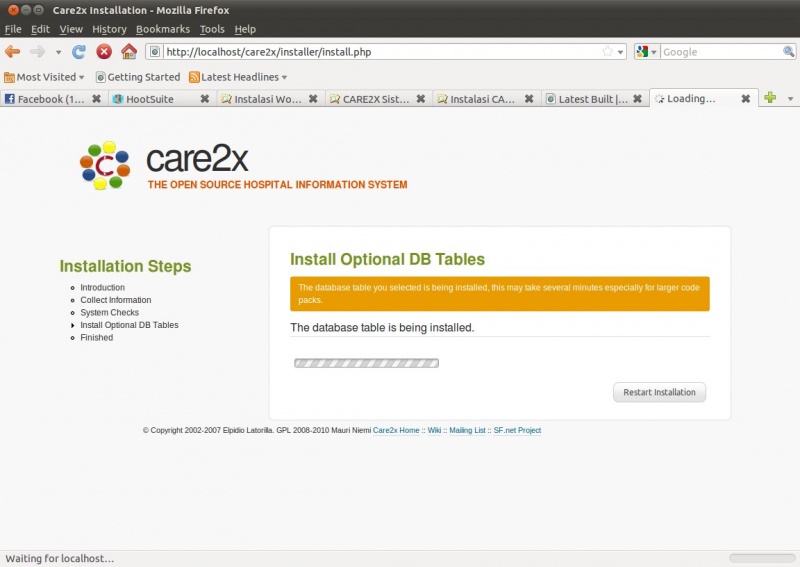Bookmark this page with the star icon
Image resolution: width=800 pixels, height=567 pixels.
[607, 52]
